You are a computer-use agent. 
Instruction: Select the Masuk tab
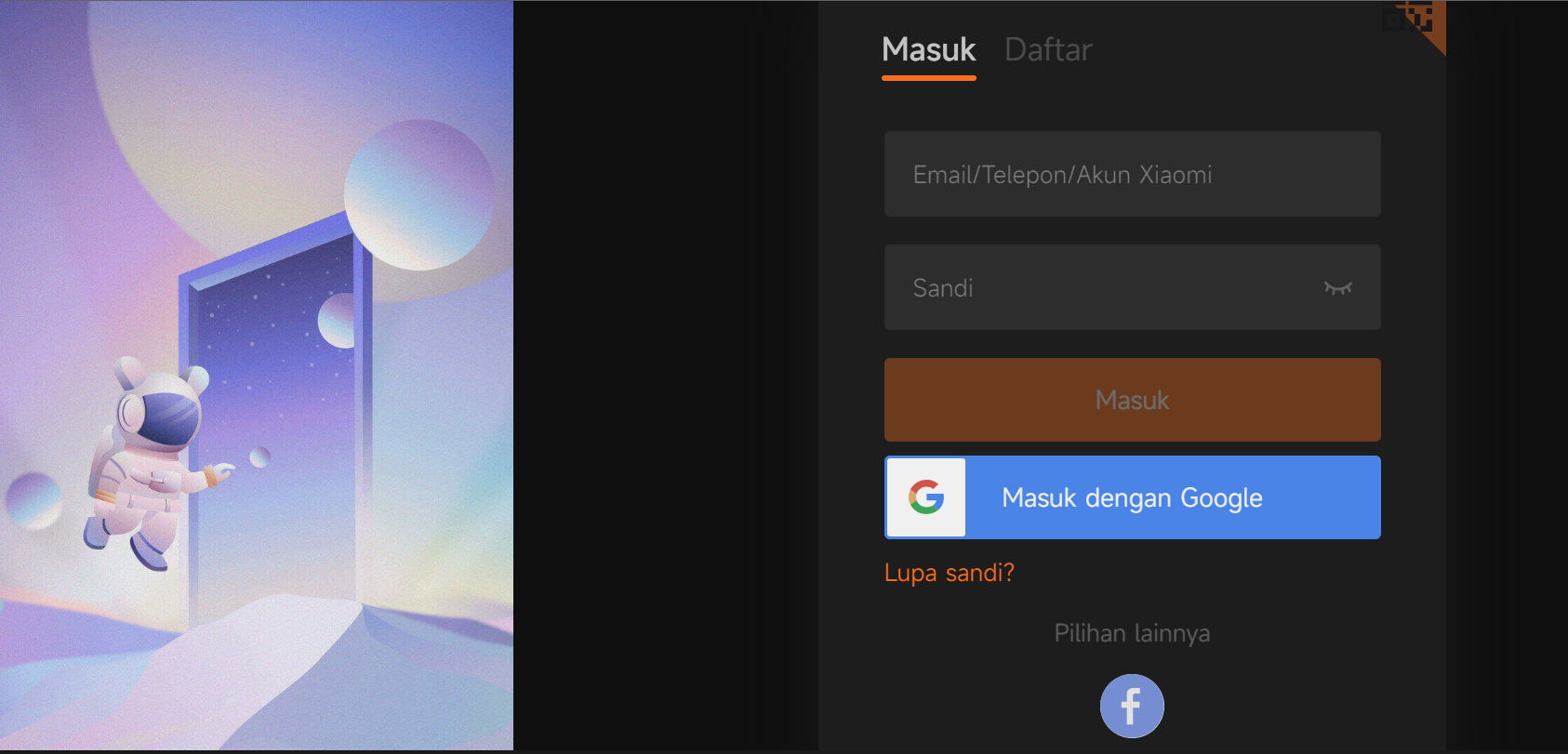[929, 49]
